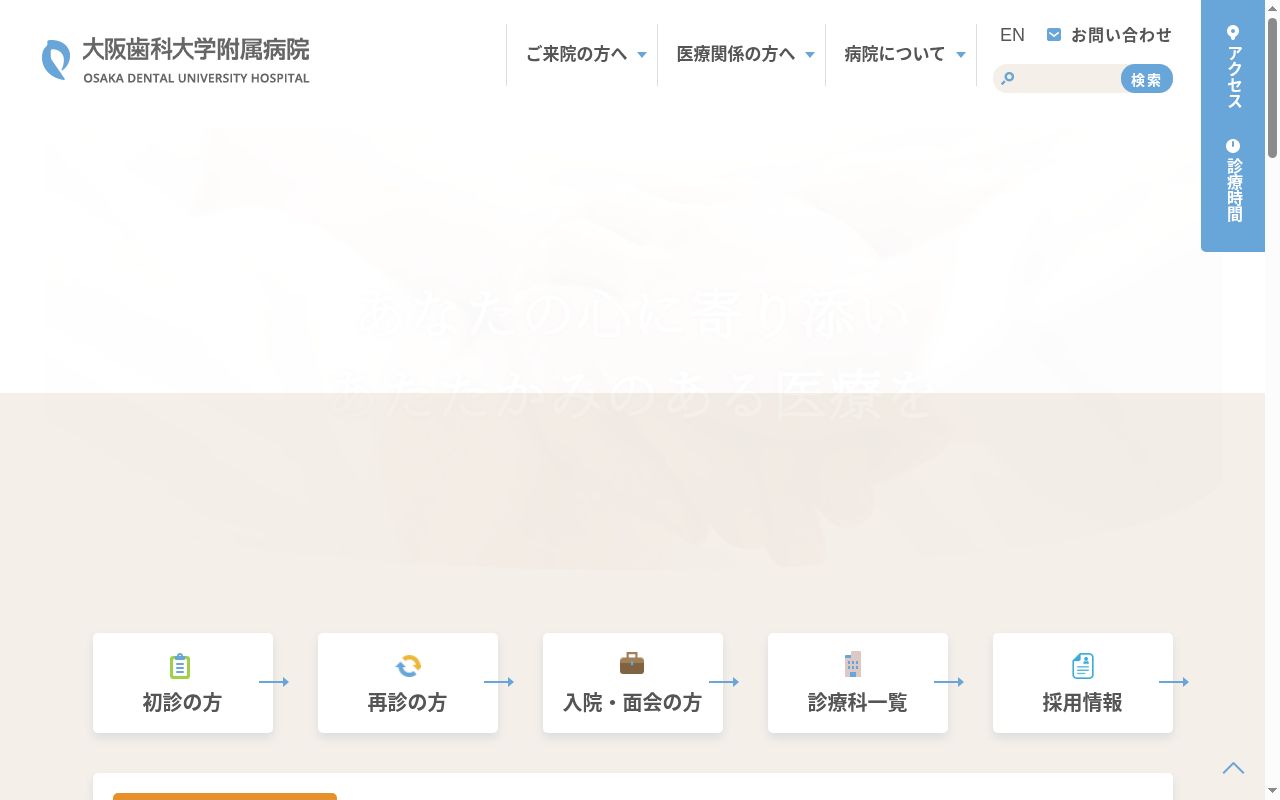The image size is (1280, 800).
Task: Click the arrow beside 入院・面会の方 card
Action: coord(724,682)
